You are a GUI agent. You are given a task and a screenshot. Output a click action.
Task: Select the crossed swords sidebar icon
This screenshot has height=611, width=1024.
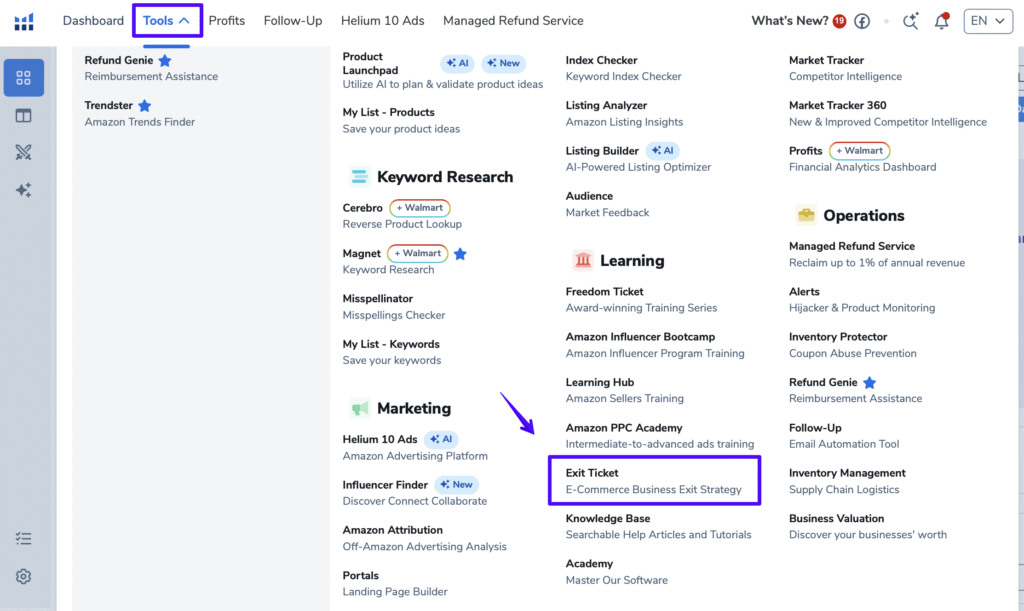(x=24, y=153)
